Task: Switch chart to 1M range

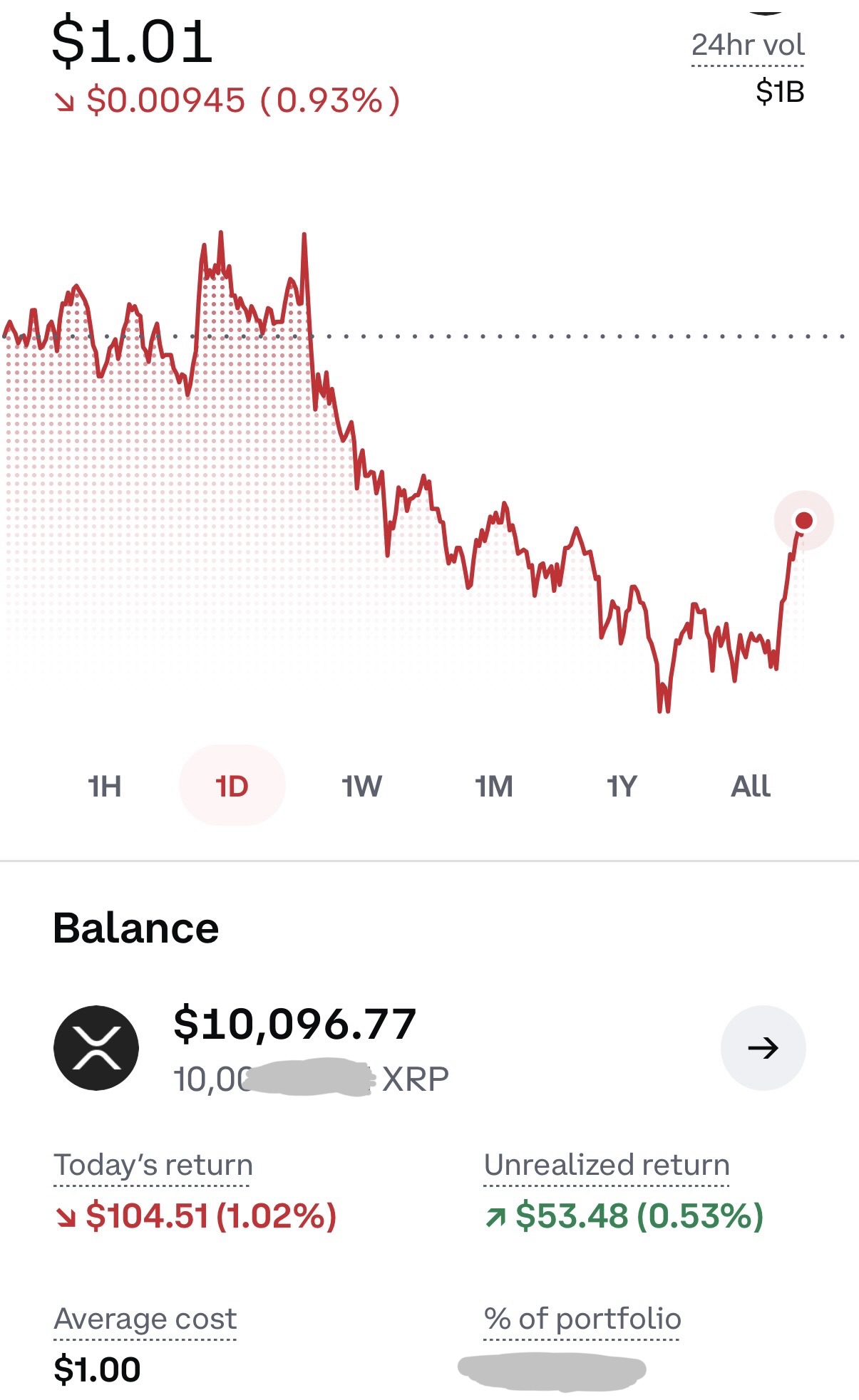Action: click(493, 786)
